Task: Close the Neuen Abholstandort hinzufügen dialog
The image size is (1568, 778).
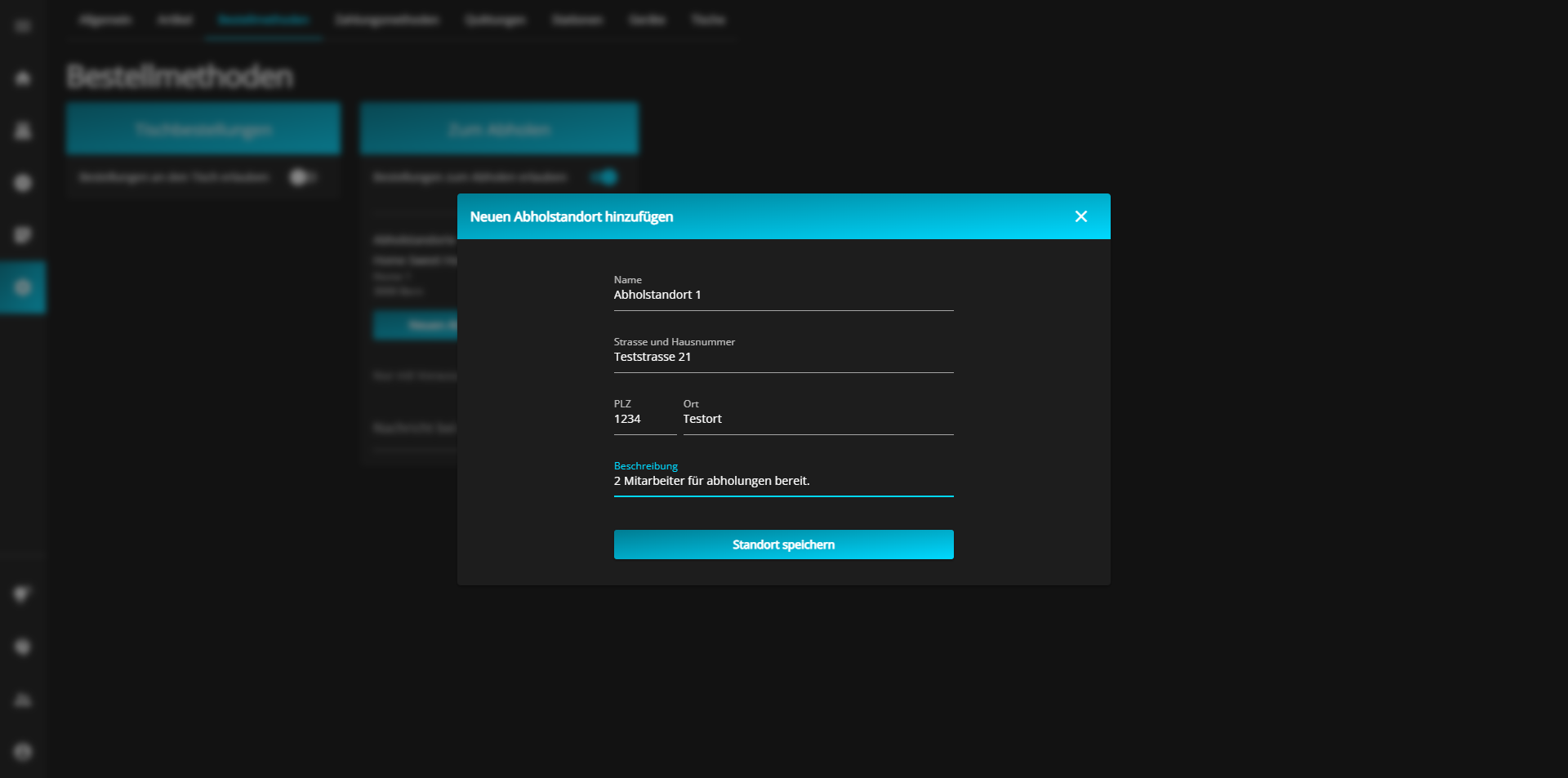Action: (x=1080, y=216)
